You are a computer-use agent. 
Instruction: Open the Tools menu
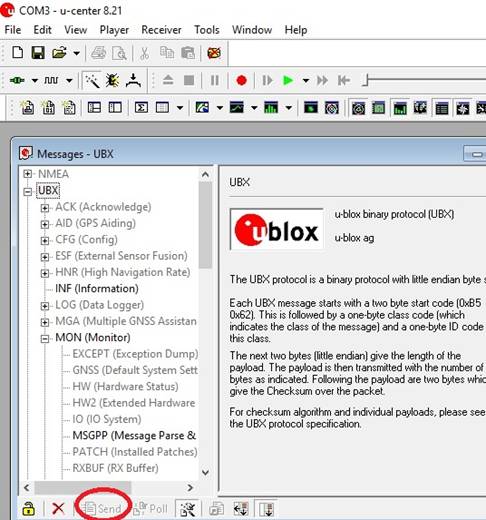(207, 30)
